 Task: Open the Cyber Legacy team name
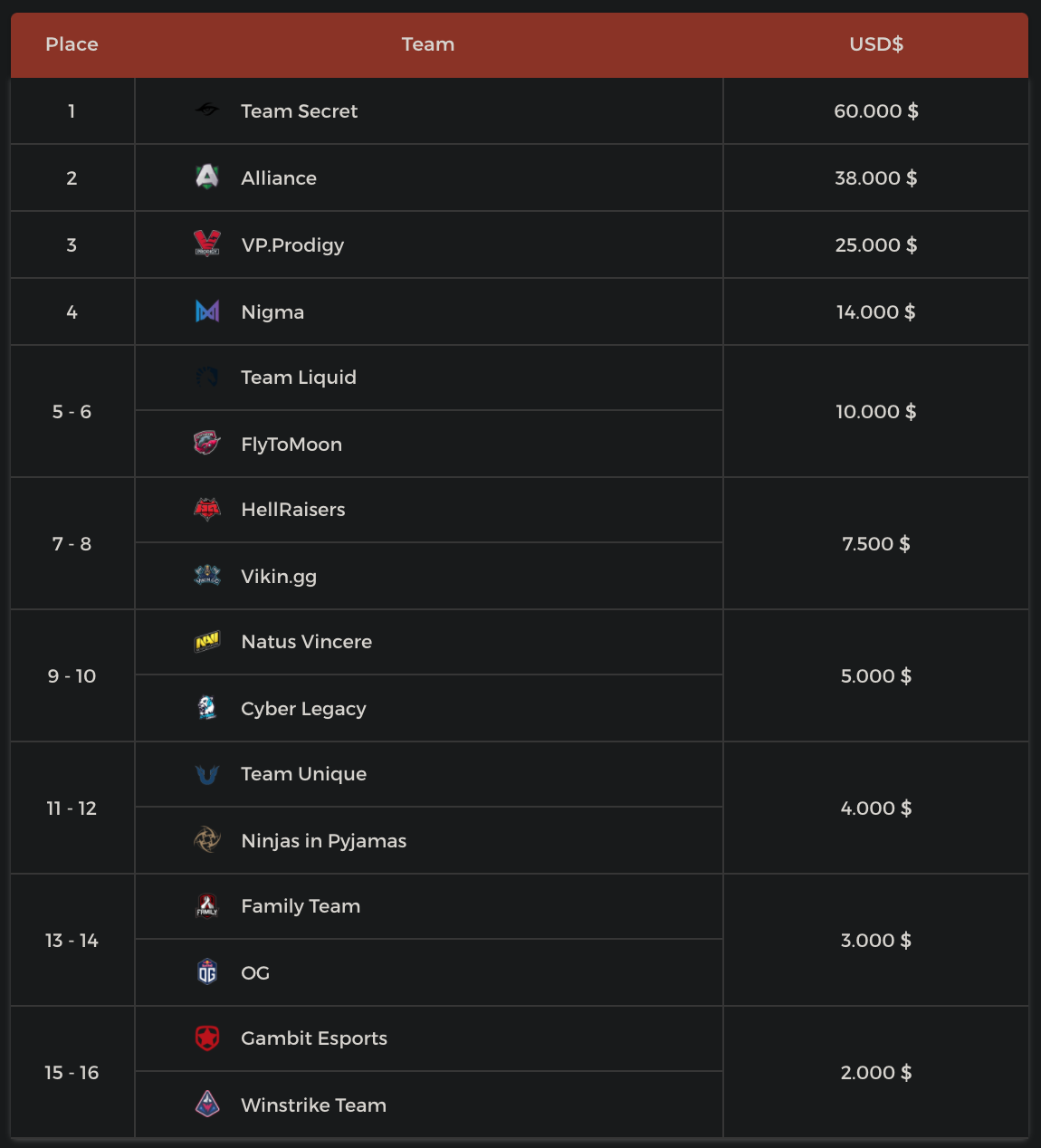[303, 709]
